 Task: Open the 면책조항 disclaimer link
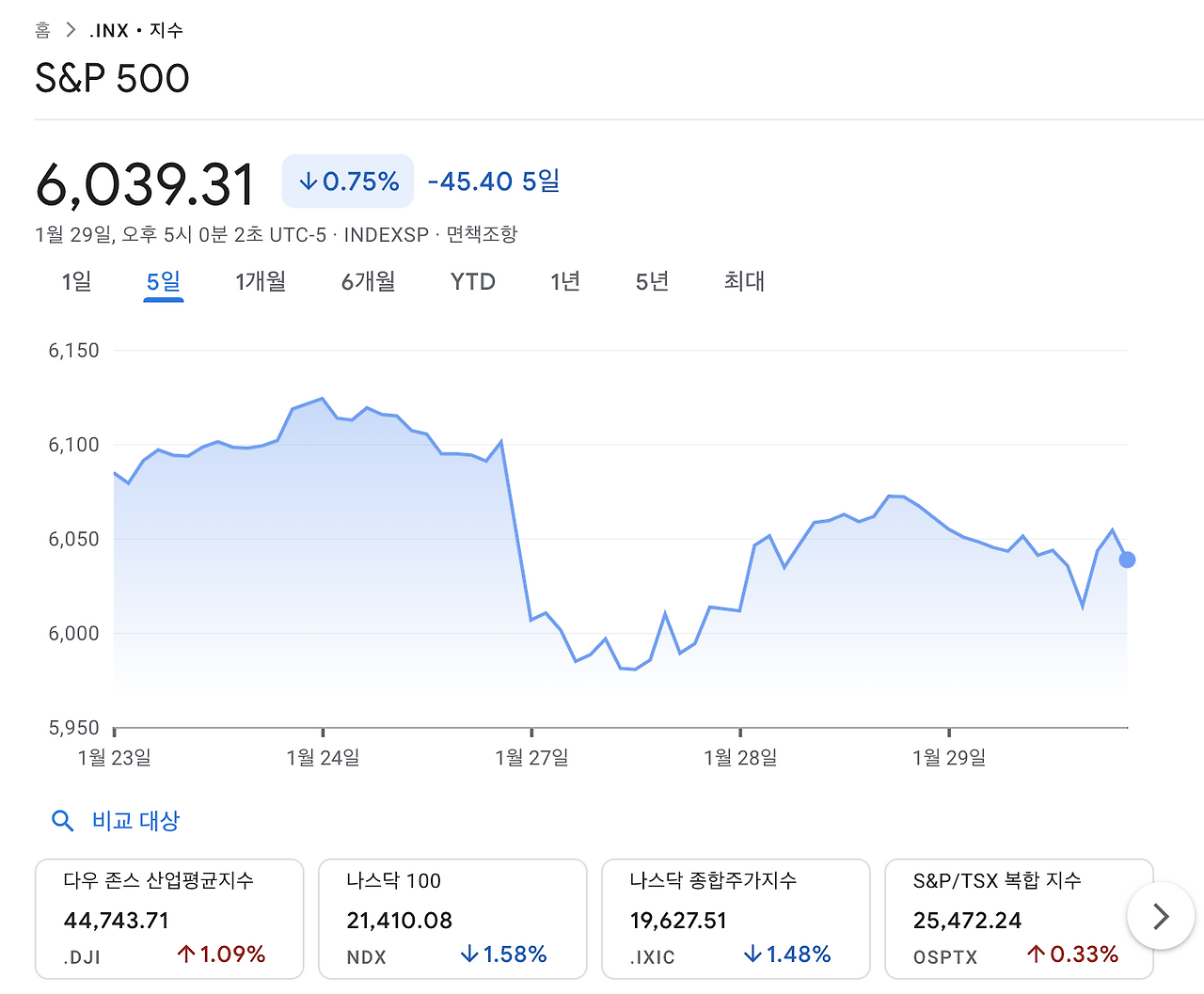click(482, 234)
